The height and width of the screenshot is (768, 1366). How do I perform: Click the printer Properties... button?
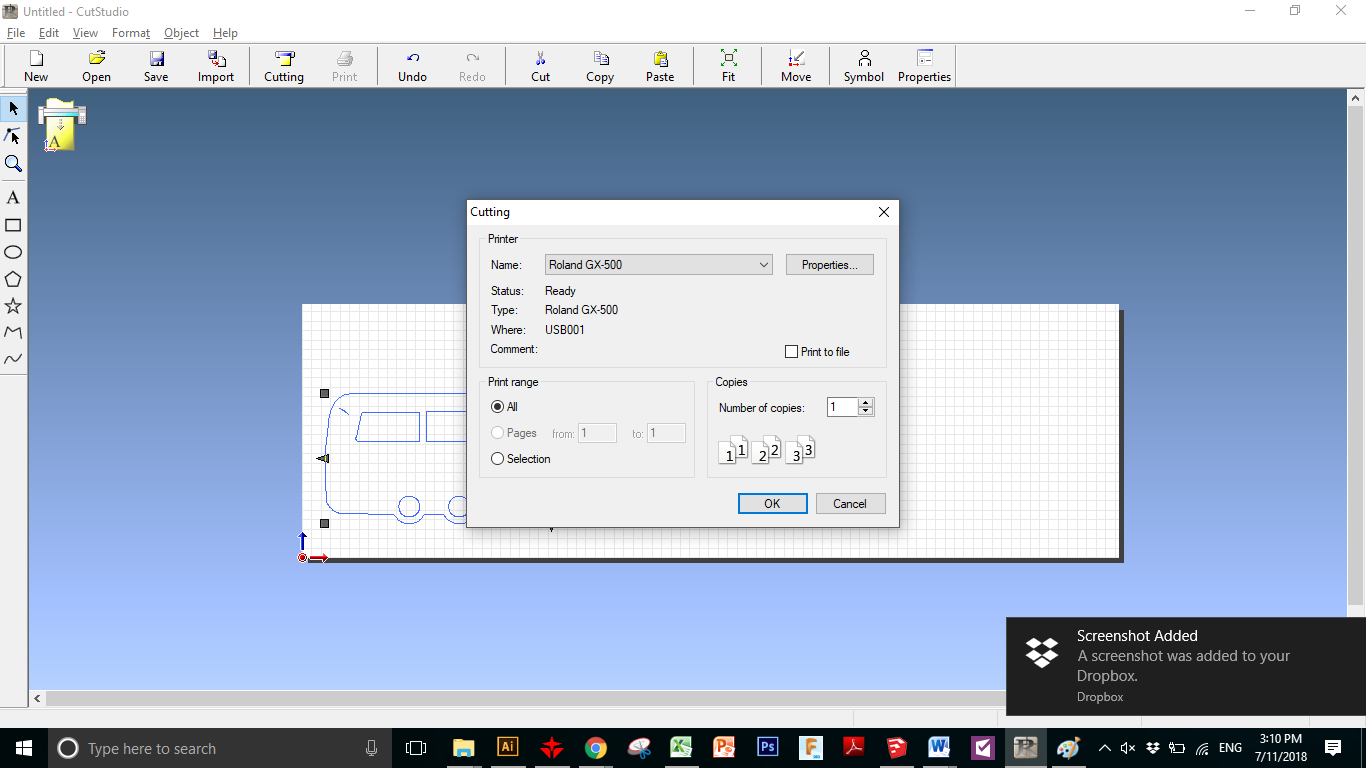click(x=830, y=265)
